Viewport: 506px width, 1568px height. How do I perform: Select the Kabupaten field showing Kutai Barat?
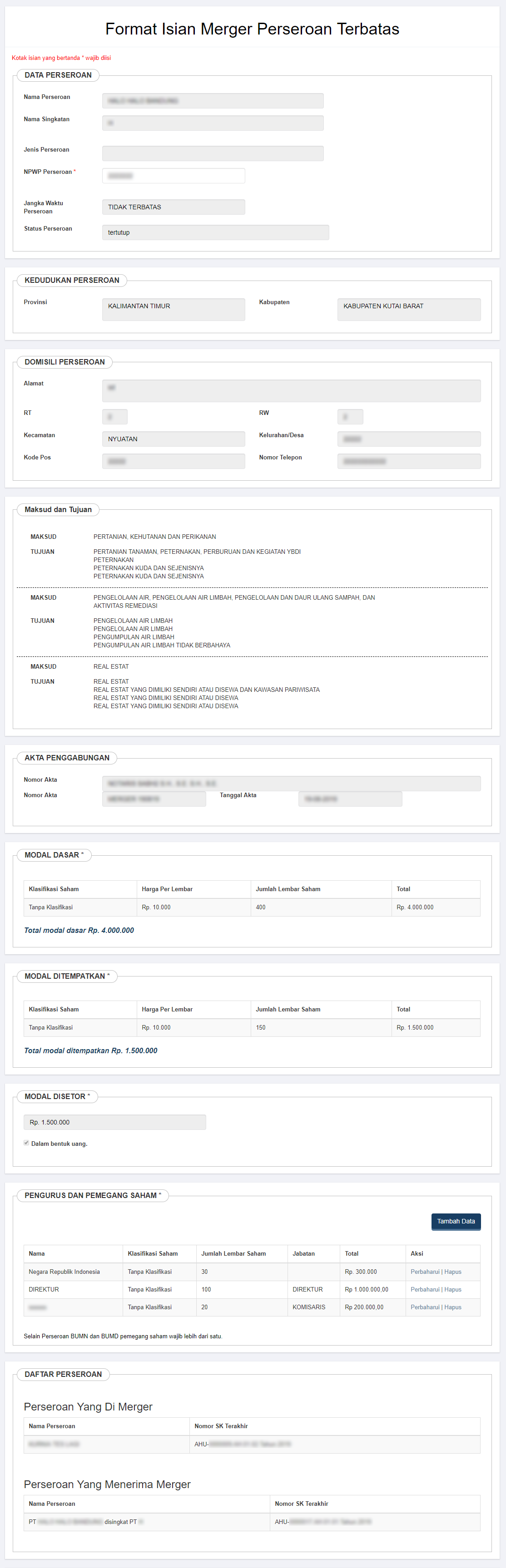tap(409, 309)
